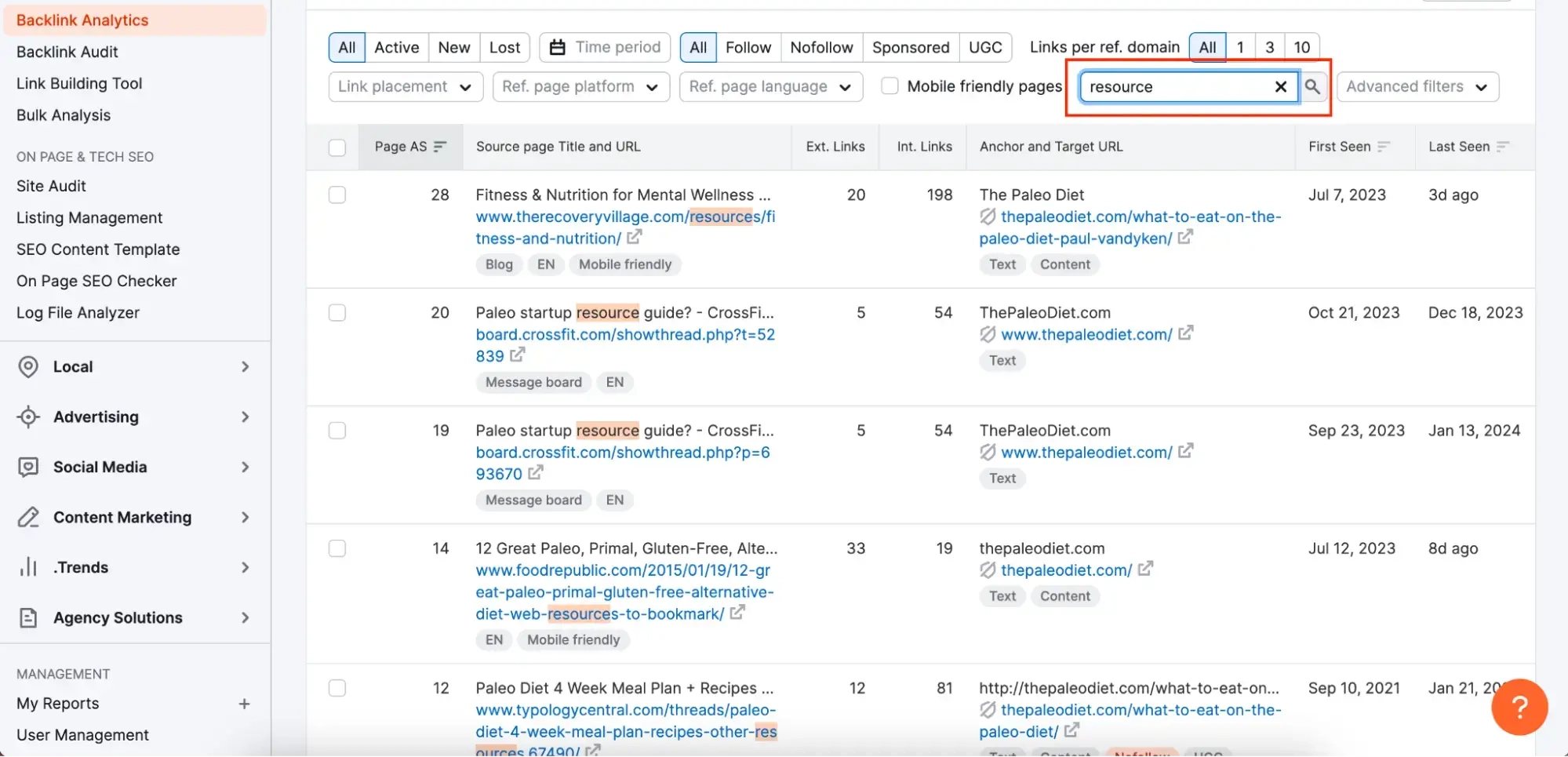The image size is (1568, 757).
Task: Open therecoveryvillage.com external link icon
Action: 635,237
